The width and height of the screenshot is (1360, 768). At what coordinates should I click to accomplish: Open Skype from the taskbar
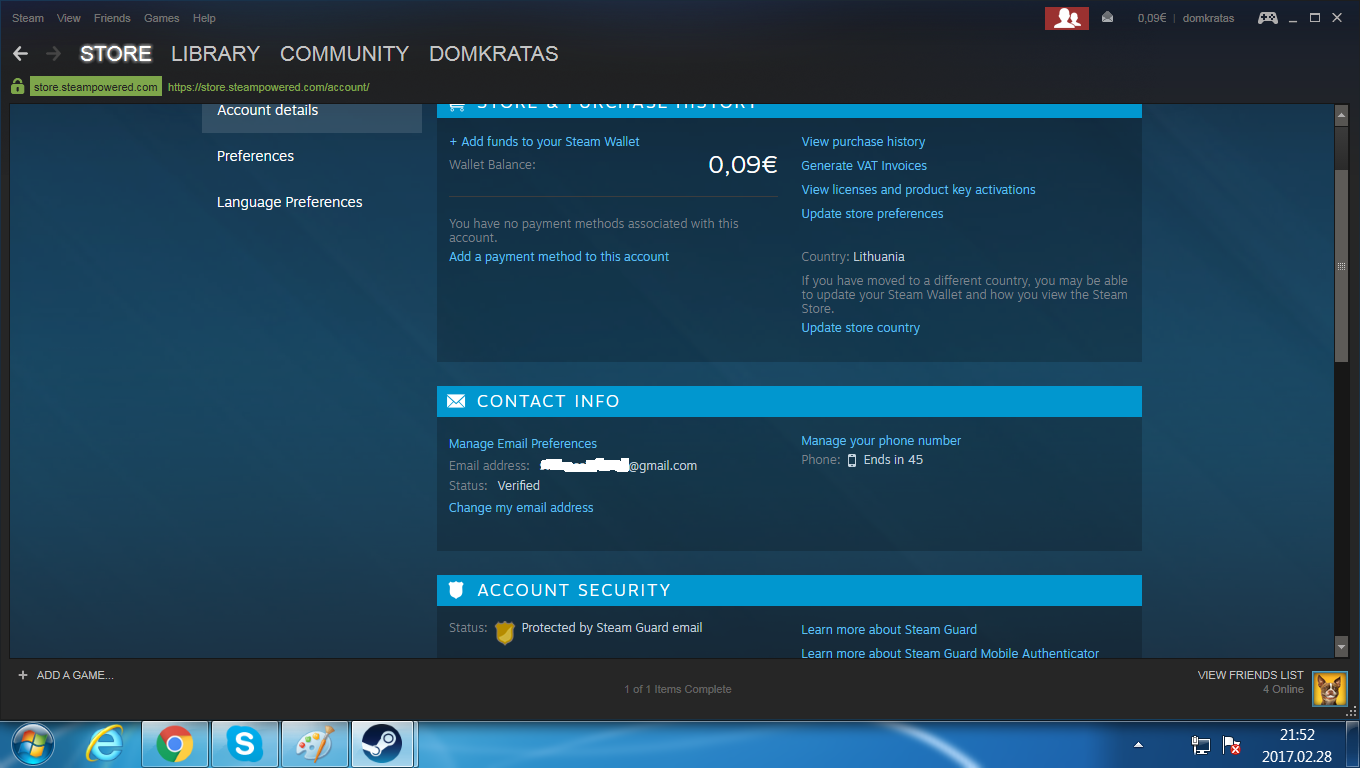(244, 744)
